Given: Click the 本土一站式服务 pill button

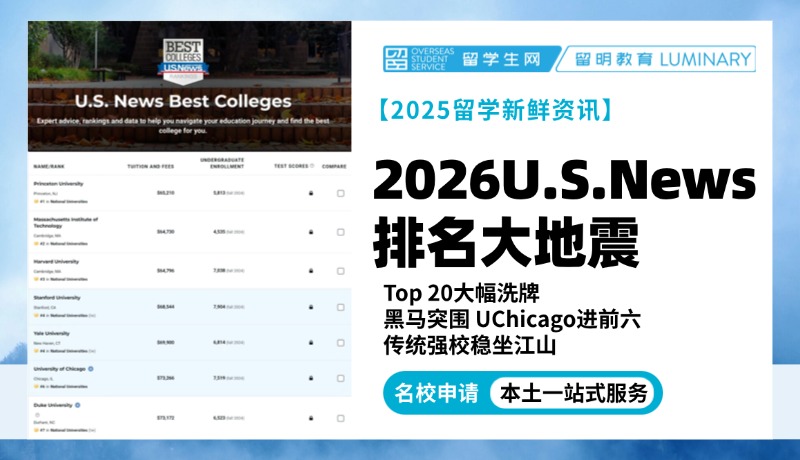Looking at the screenshot, I should click(573, 393).
